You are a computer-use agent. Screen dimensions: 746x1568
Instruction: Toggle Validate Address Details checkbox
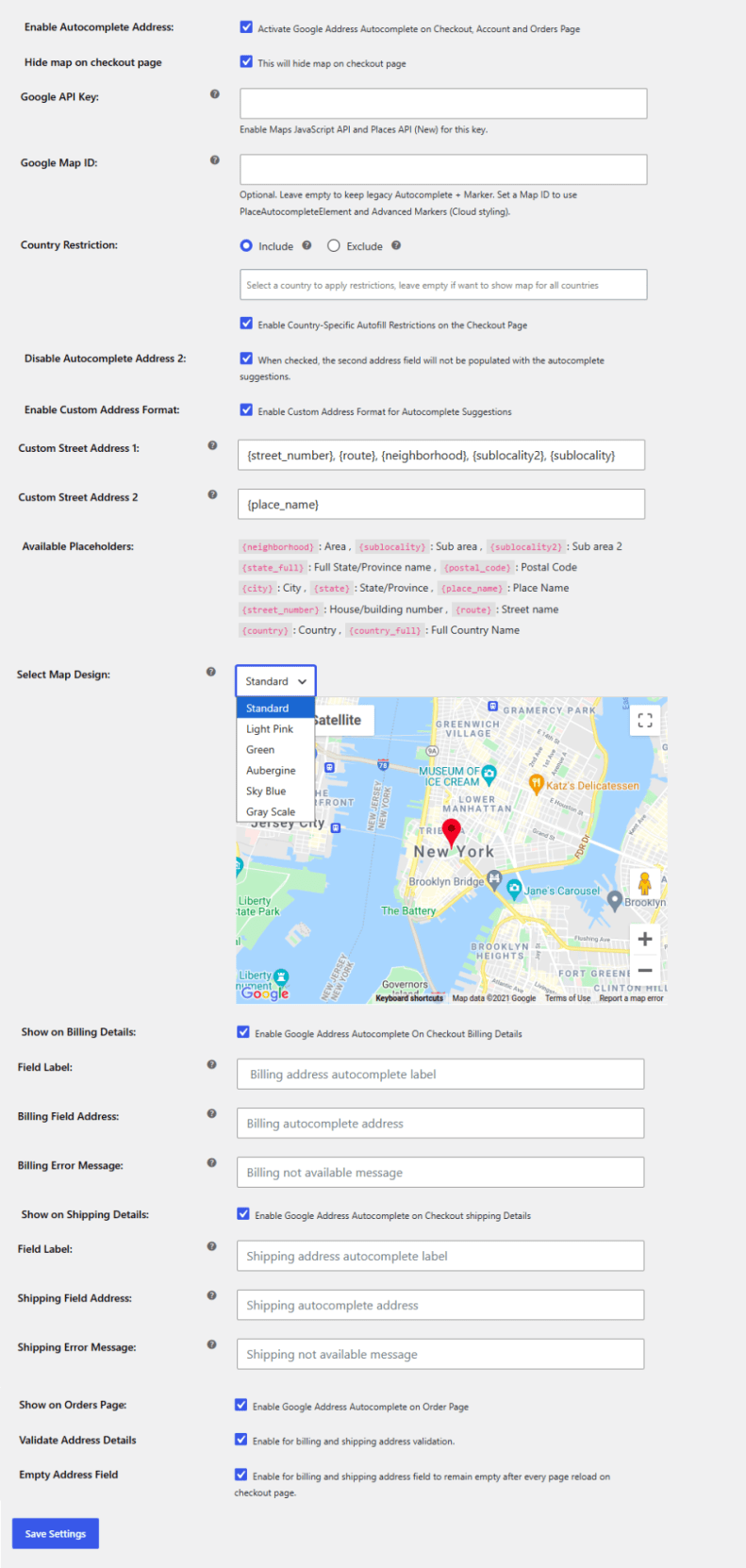click(241, 1440)
